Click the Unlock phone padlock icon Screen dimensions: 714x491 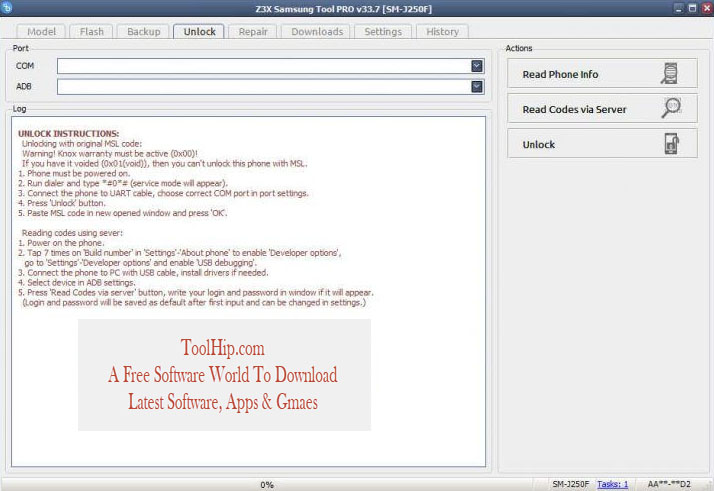(x=671, y=144)
